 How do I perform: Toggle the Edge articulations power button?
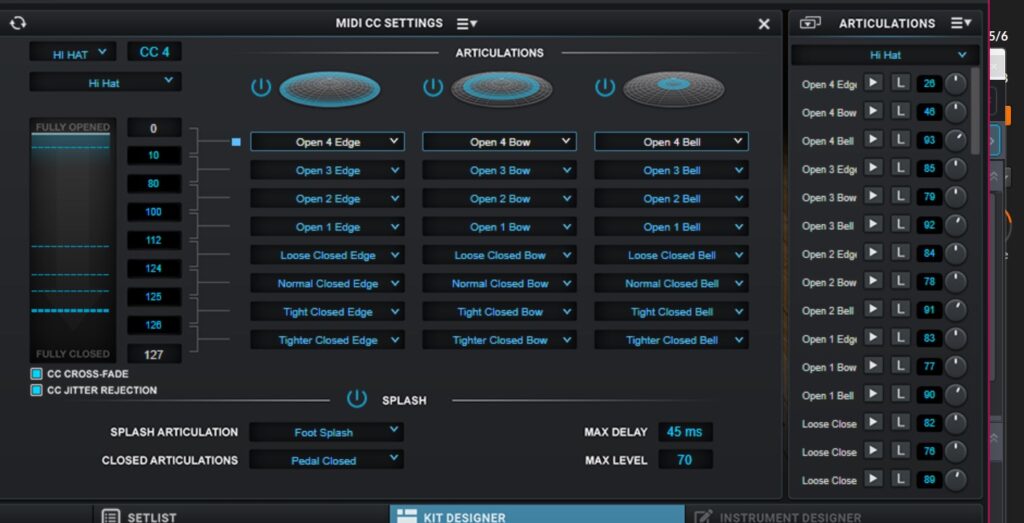coord(261,87)
